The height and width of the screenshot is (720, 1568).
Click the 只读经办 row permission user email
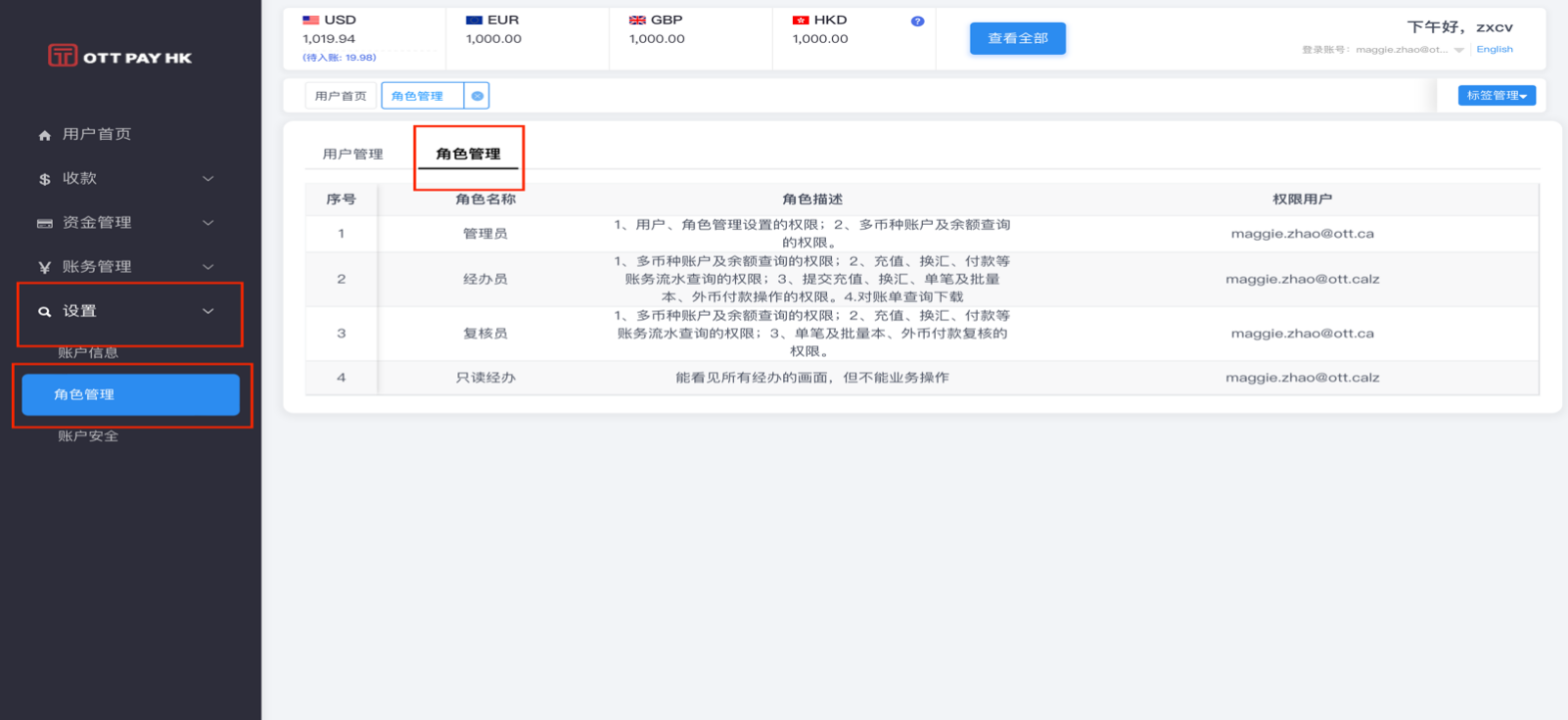[x=1303, y=378]
